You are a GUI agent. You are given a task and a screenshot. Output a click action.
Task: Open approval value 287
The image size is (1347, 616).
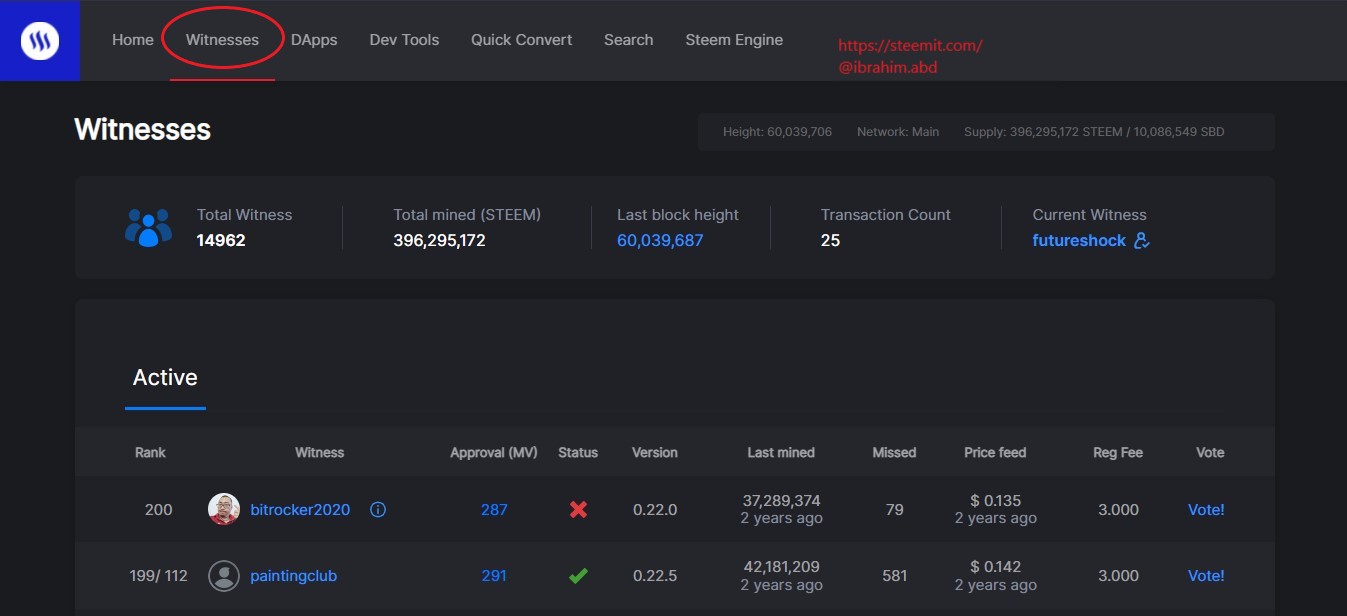(494, 510)
